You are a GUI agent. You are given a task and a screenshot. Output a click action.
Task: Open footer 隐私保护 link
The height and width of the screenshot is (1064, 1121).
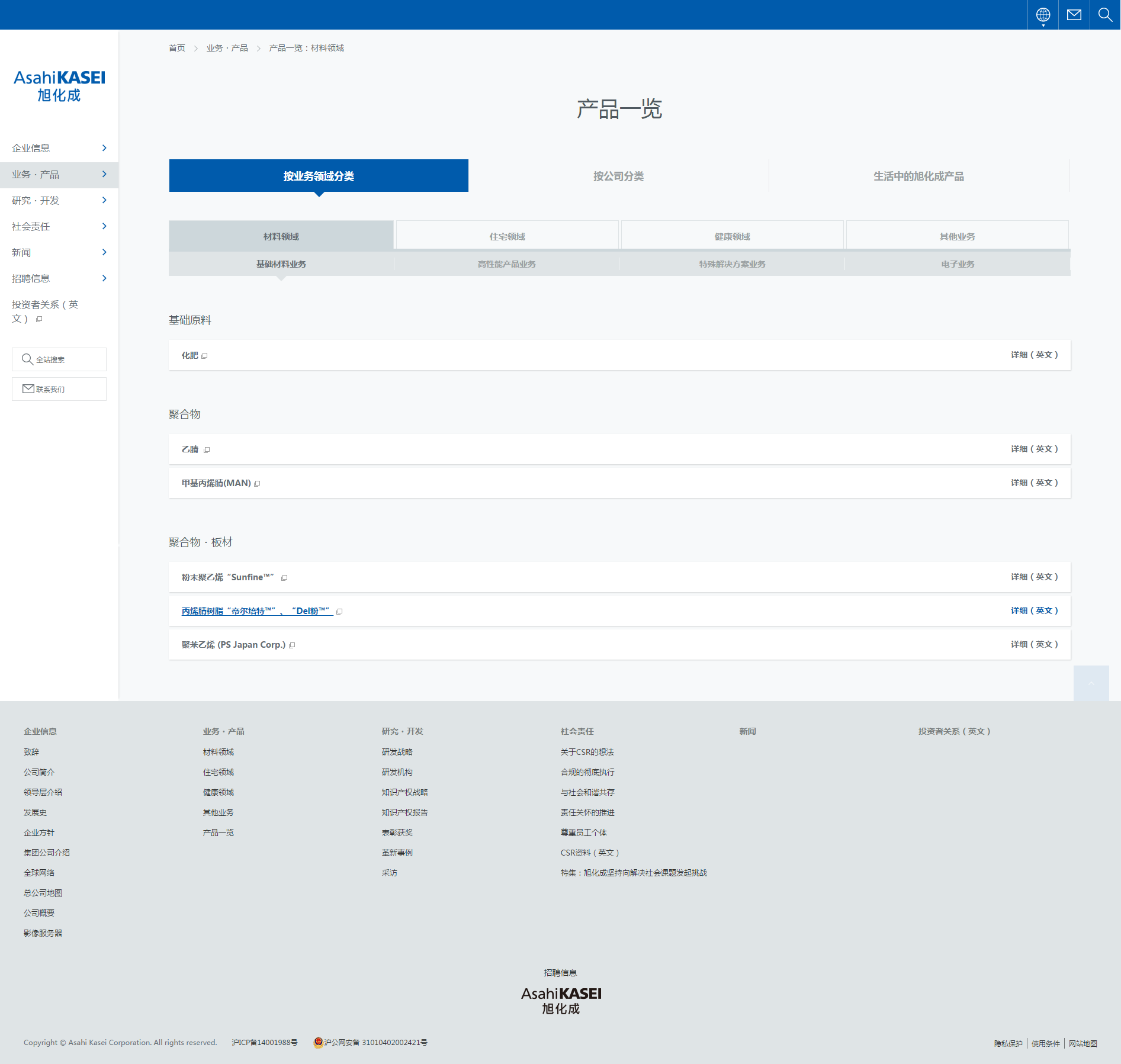point(1008,1044)
